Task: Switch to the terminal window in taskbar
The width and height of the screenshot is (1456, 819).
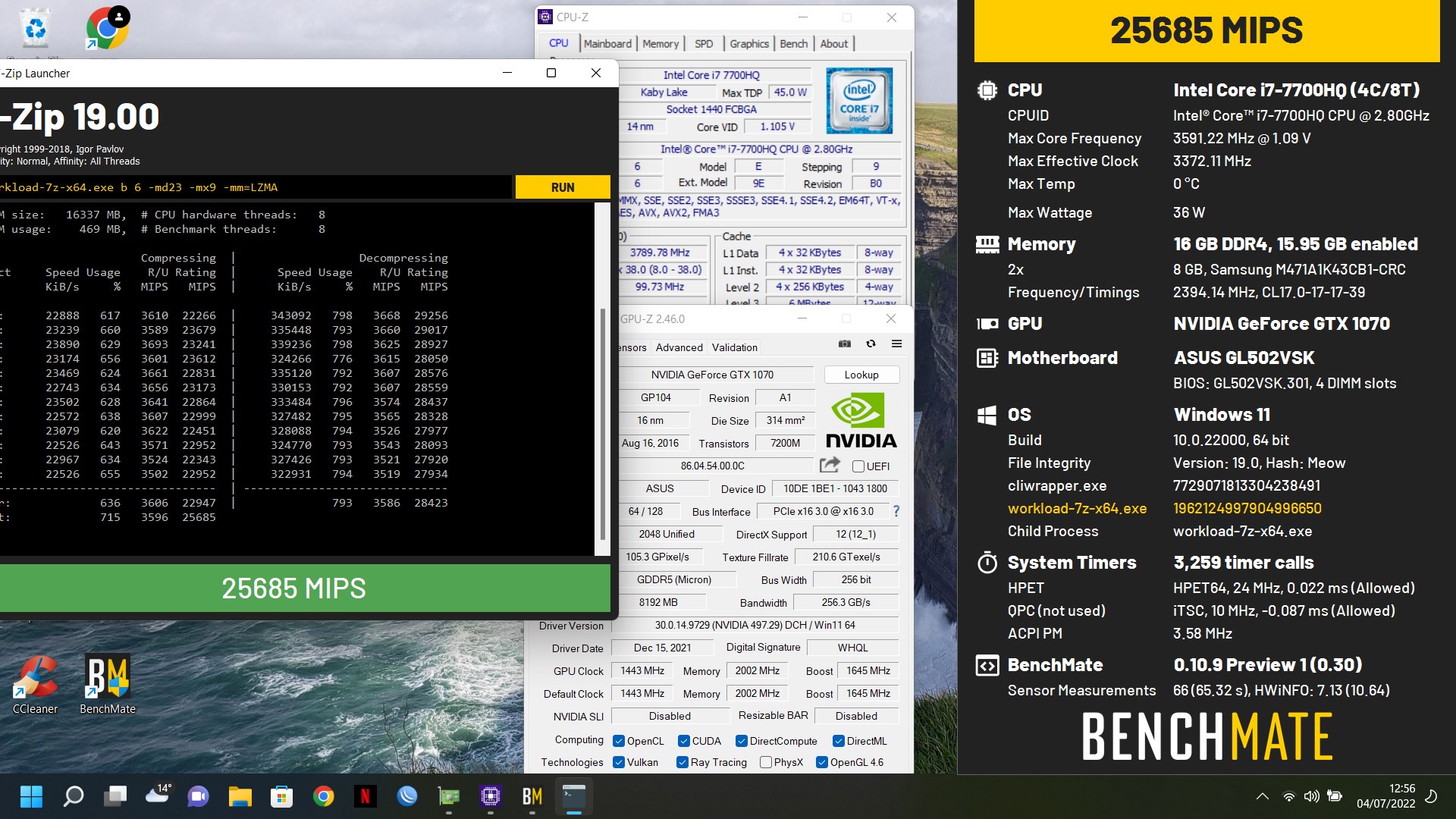Action: point(574,796)
